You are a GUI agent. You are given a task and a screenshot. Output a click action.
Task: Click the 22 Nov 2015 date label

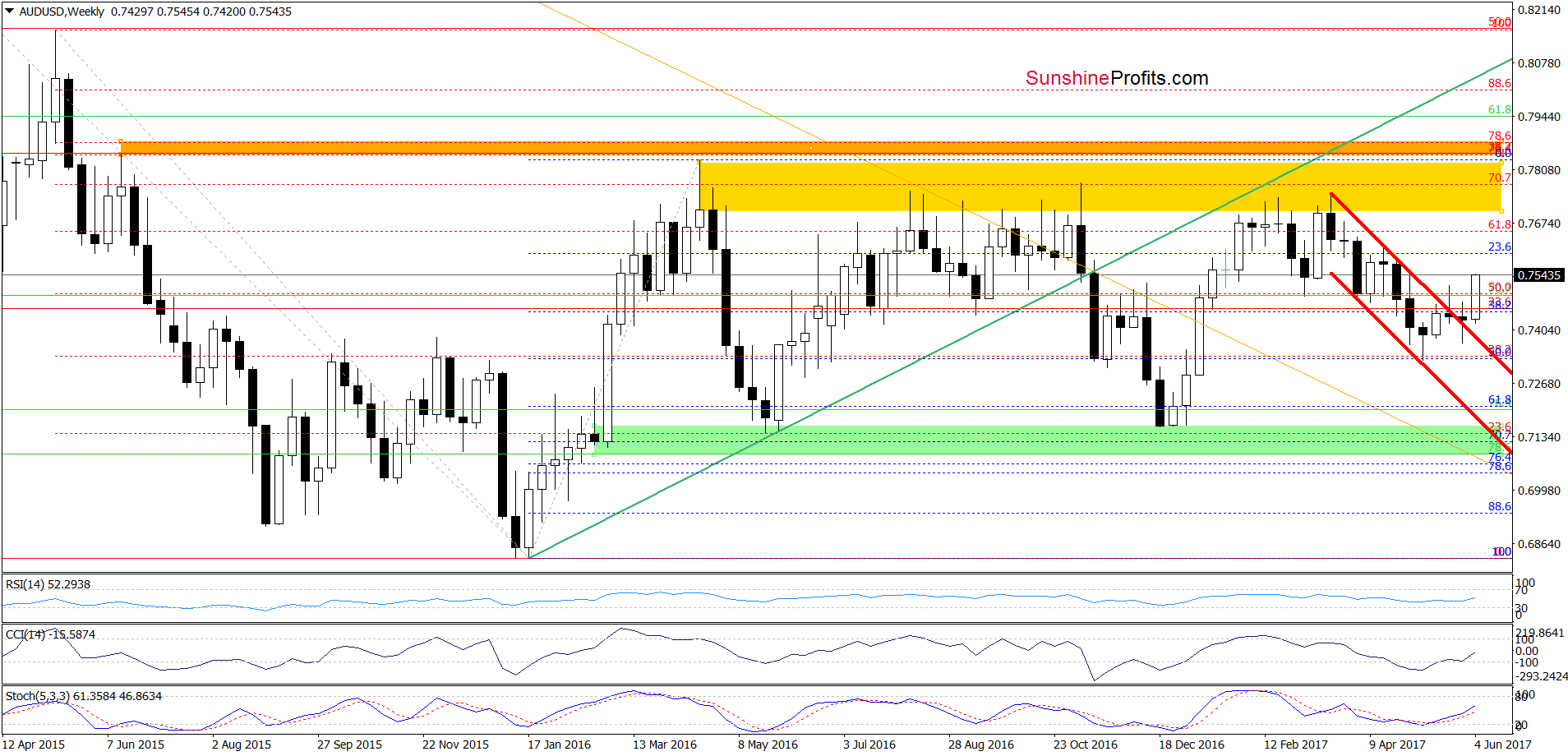[x=455, y=744]
